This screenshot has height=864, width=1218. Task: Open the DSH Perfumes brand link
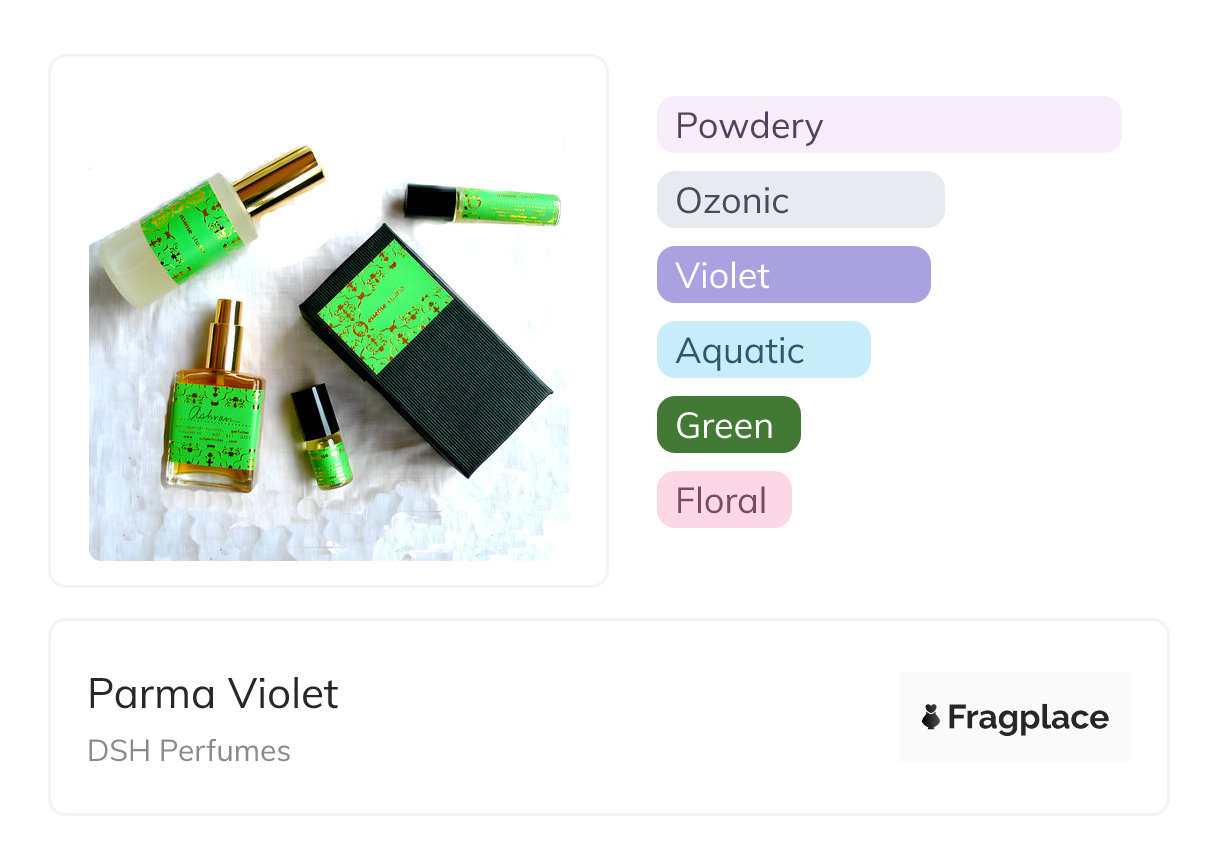click(x=189, y=751)
